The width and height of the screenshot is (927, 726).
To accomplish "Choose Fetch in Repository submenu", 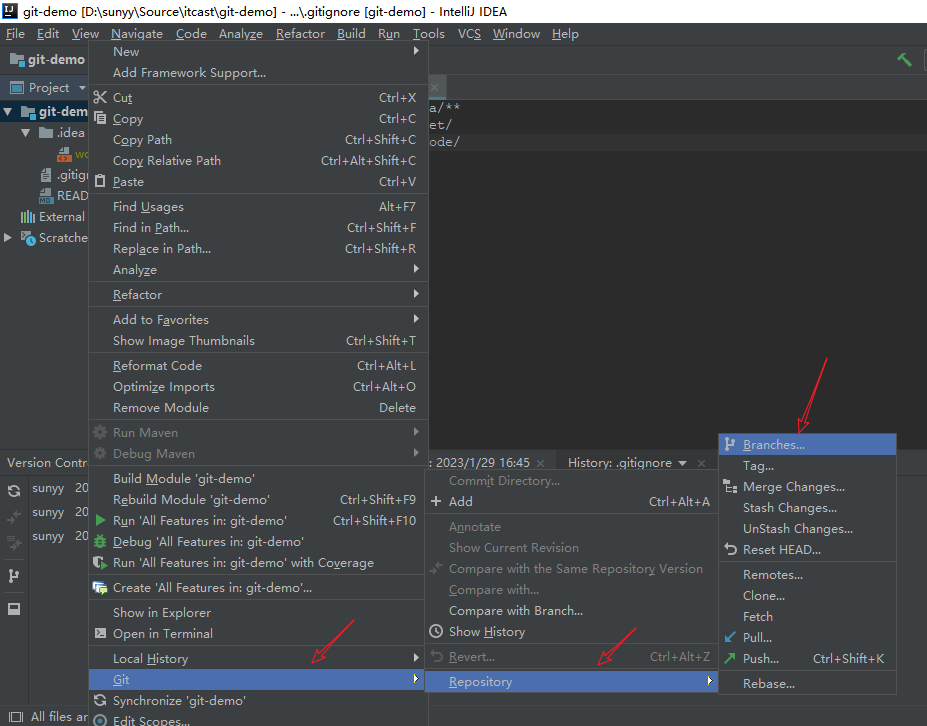I will (x=808, y=617).
